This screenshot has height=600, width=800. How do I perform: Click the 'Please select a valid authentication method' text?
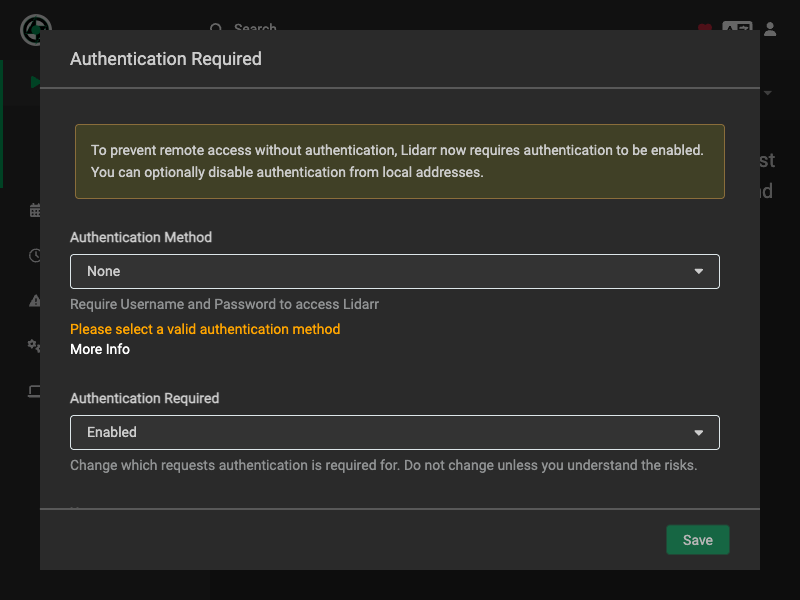[x=205, y=329]
